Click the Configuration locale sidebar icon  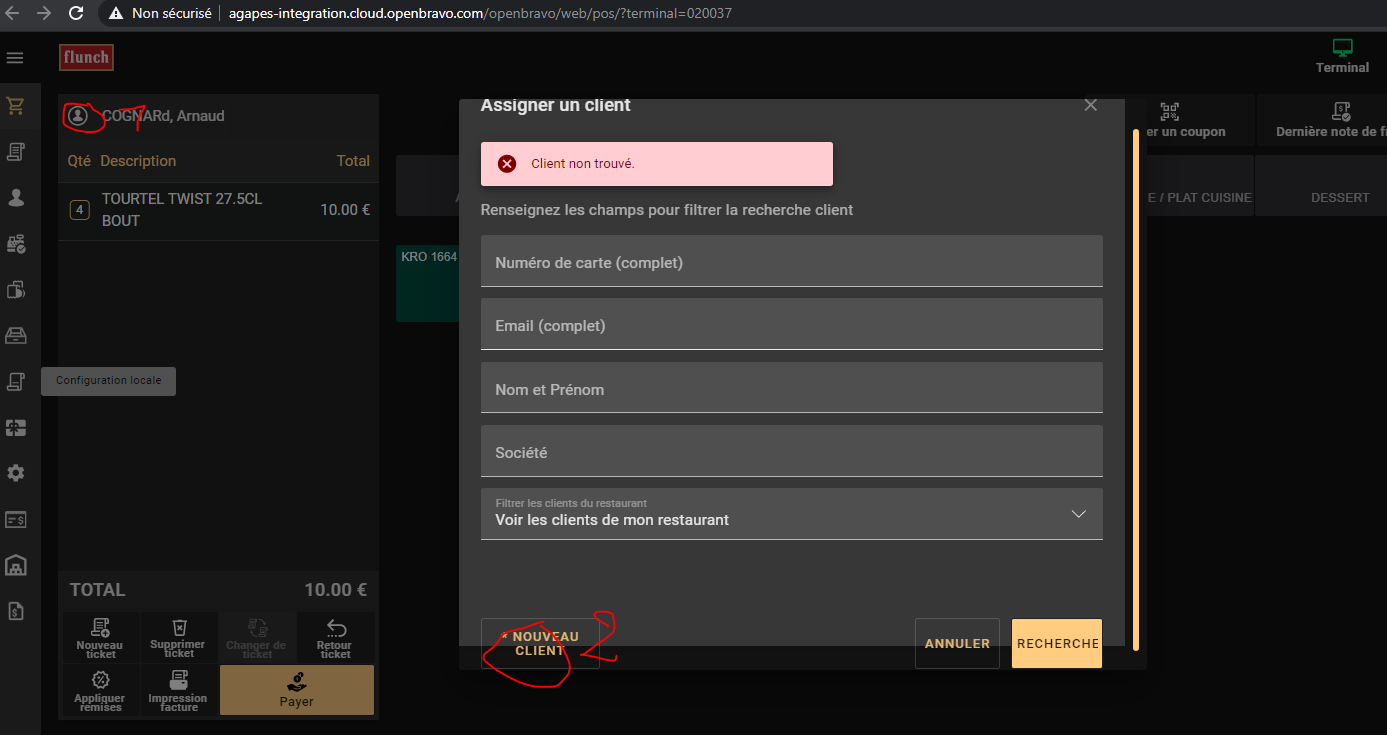tap(15, 381)
